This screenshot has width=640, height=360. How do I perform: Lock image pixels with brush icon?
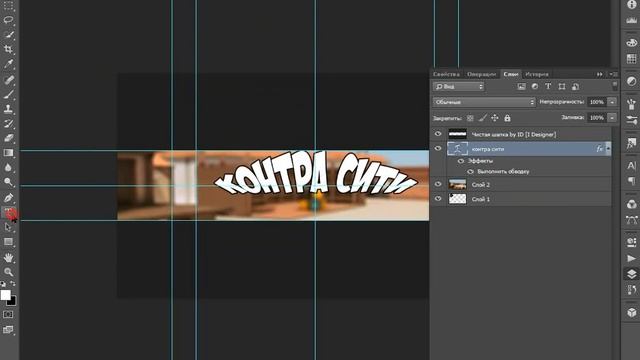(x=482, y=118)
